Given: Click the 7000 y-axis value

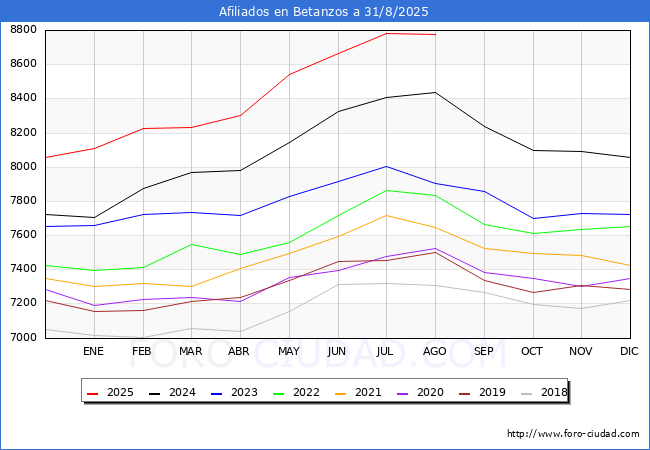Looking at the screenshot, I should point(23,337).
